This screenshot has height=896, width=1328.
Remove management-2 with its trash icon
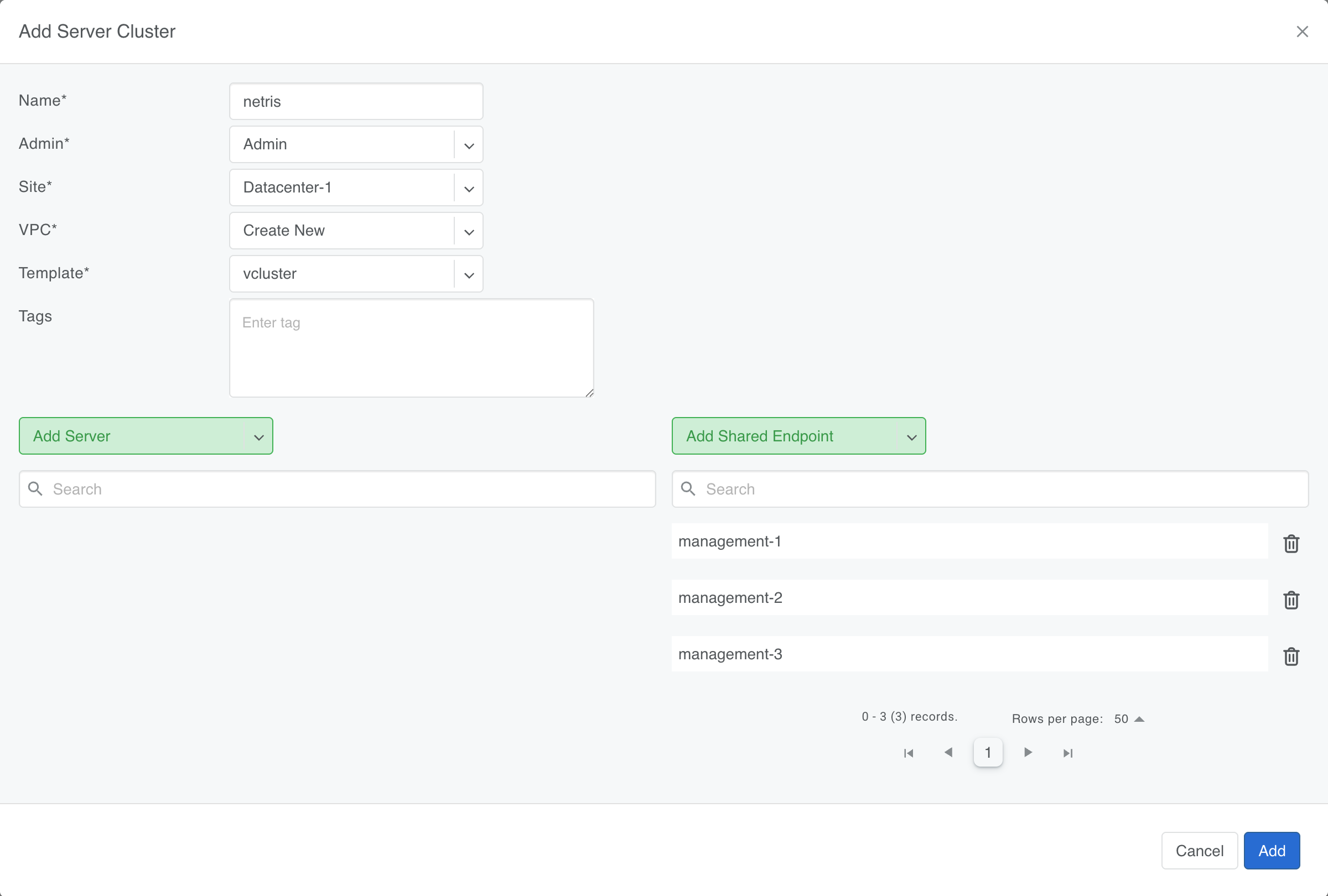(1291, 600)
